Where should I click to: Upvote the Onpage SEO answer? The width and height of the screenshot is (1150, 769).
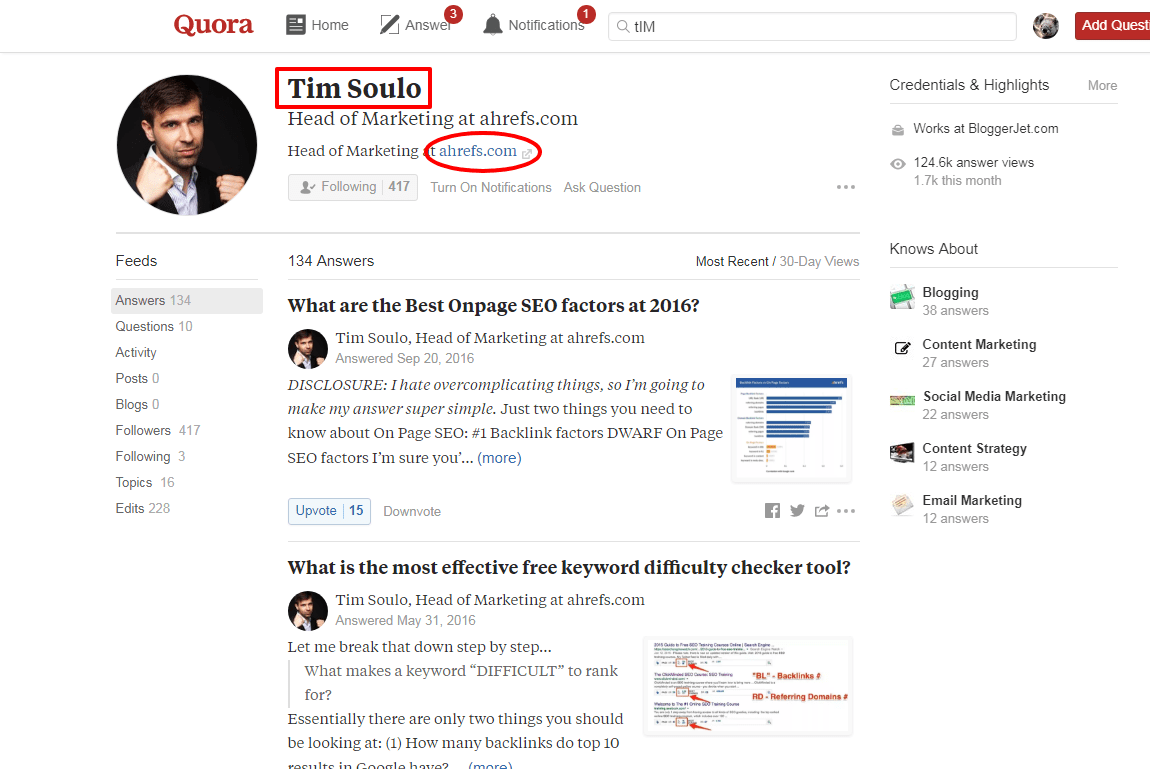coord(329,511)
